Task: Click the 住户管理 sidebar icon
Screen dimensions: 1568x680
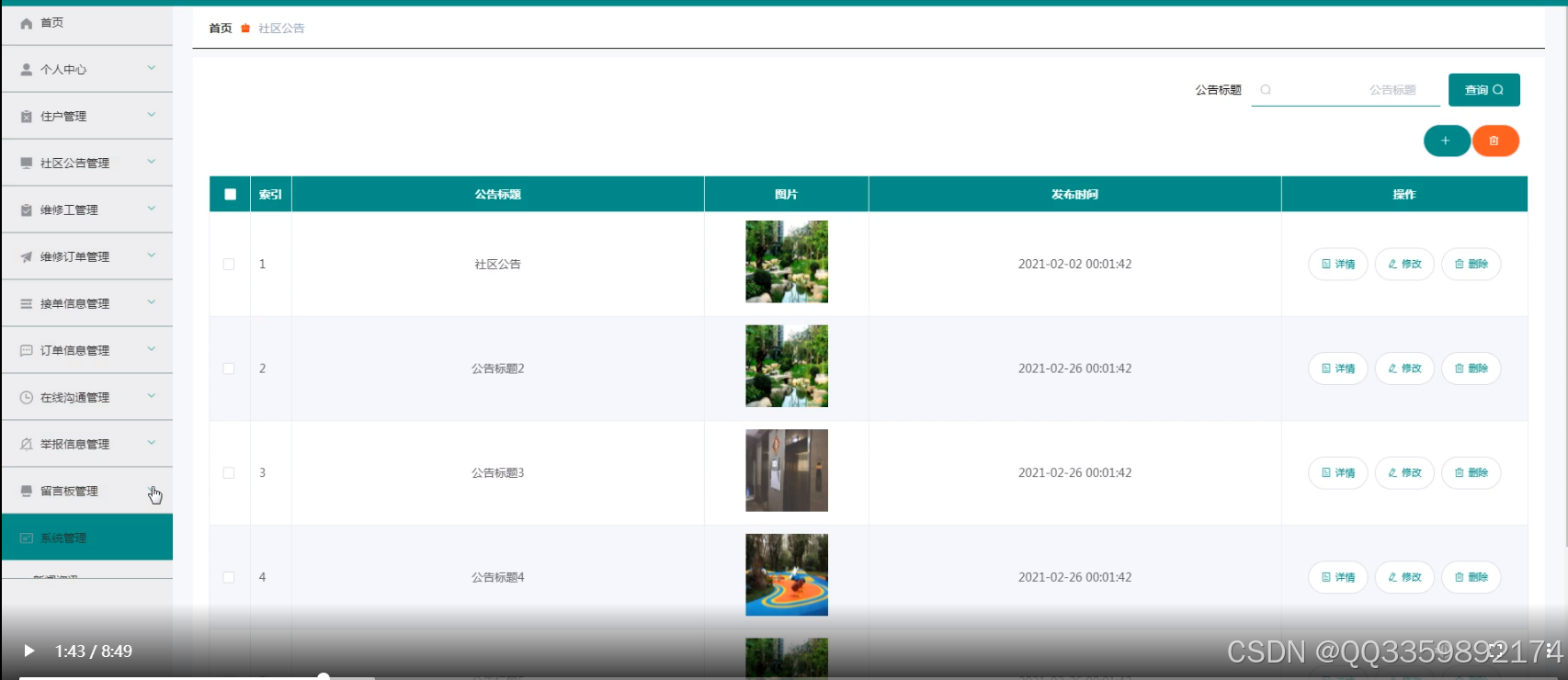Action: 27,117
